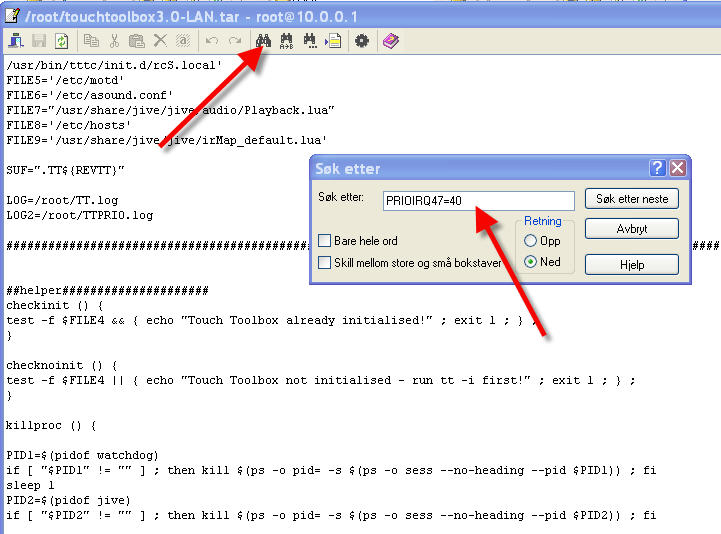Click the Undo arrow icon

click(212, 41)
